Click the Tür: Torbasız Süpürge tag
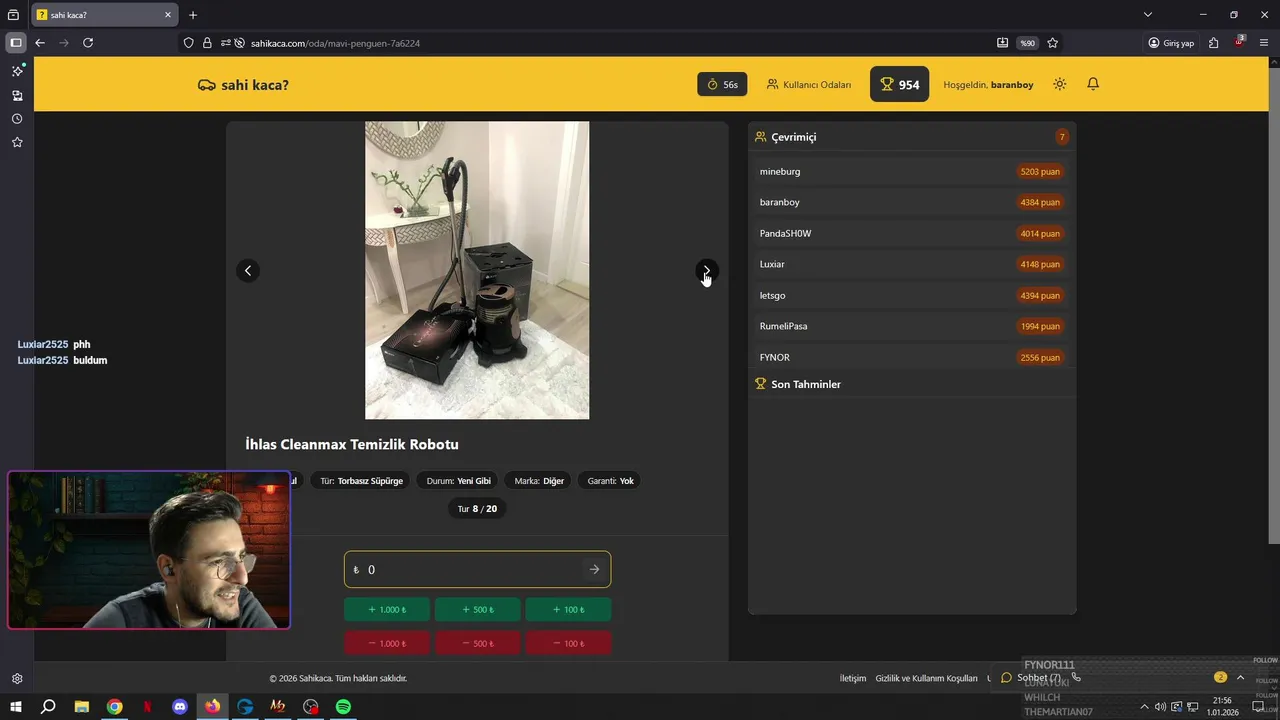This screenshot has width=1280, height=720. coord(361,481)
